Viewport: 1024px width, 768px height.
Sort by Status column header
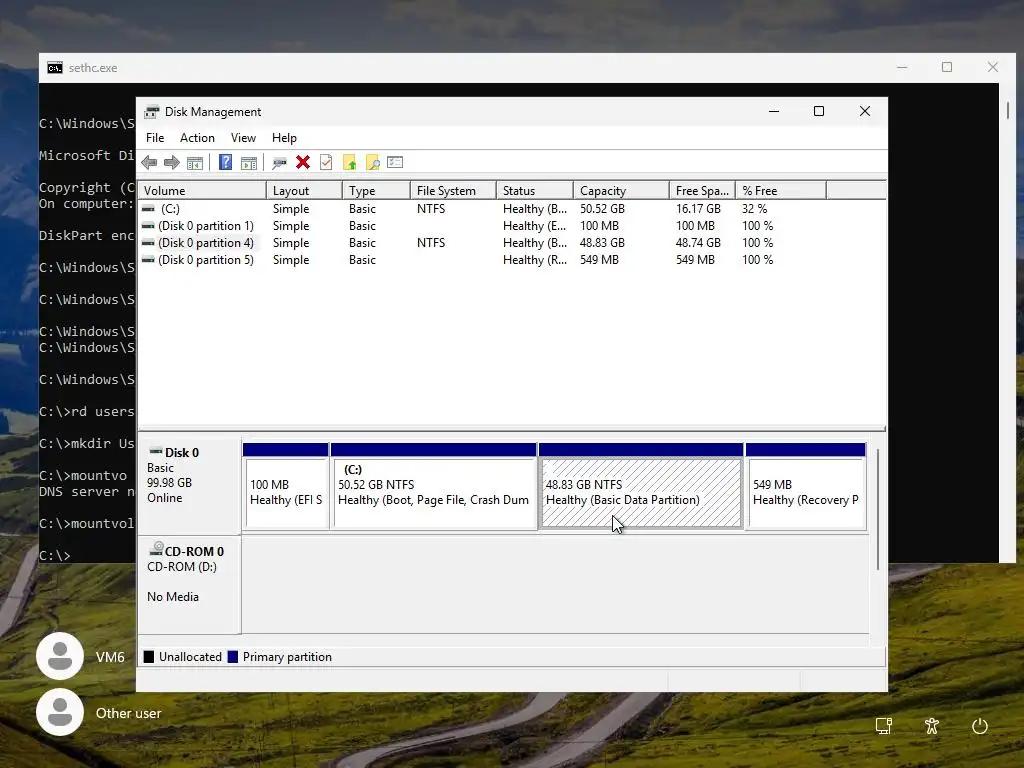pos(535,191)
